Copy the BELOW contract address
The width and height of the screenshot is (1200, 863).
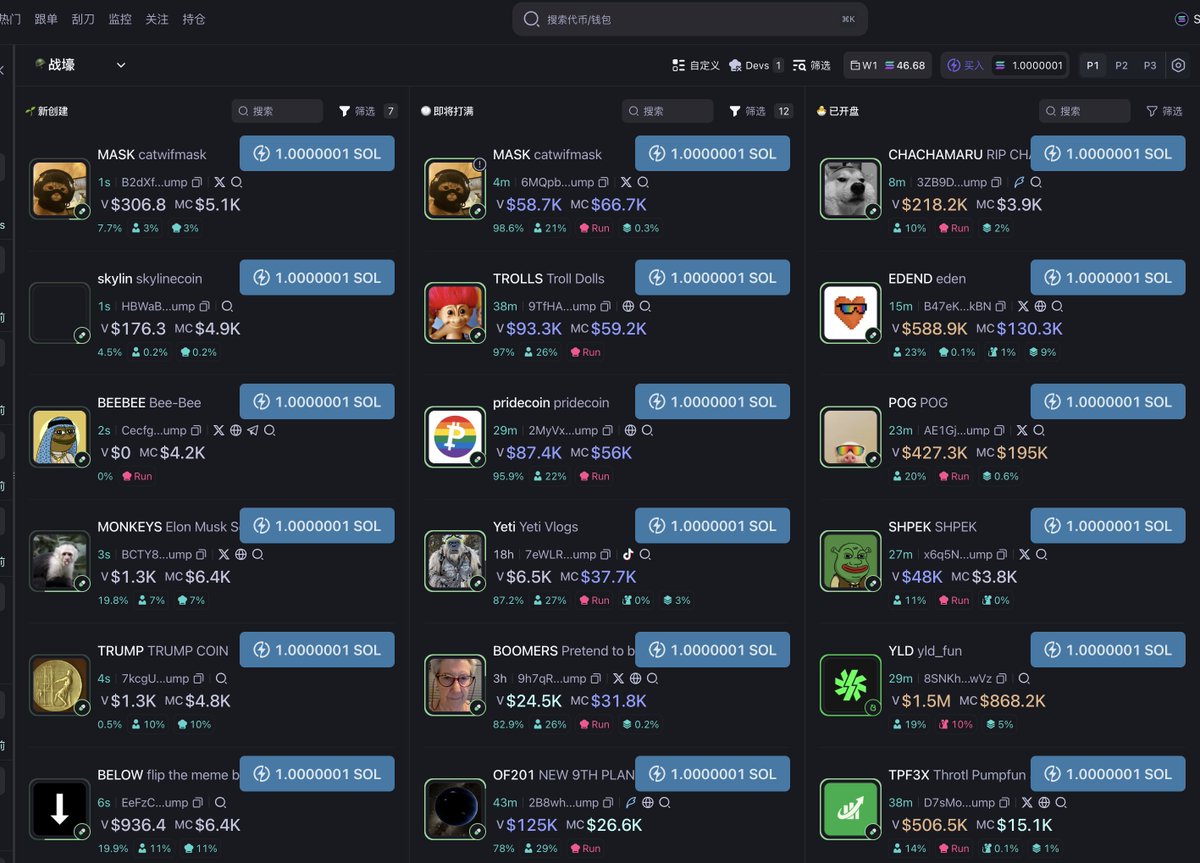[199, 802]
